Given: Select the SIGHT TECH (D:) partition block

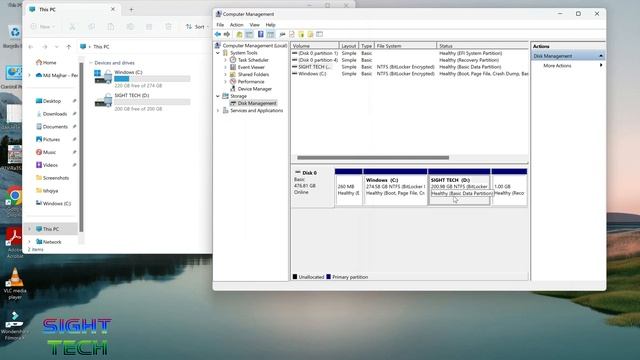Looking at the screenshot, I should pyautogui.click(x=459, y=187).
